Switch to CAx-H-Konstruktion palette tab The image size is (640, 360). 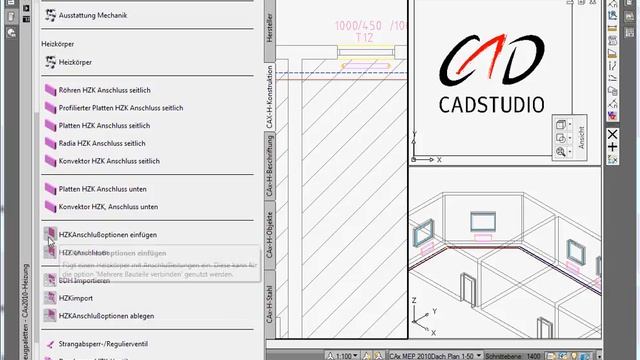click(269, 97)
